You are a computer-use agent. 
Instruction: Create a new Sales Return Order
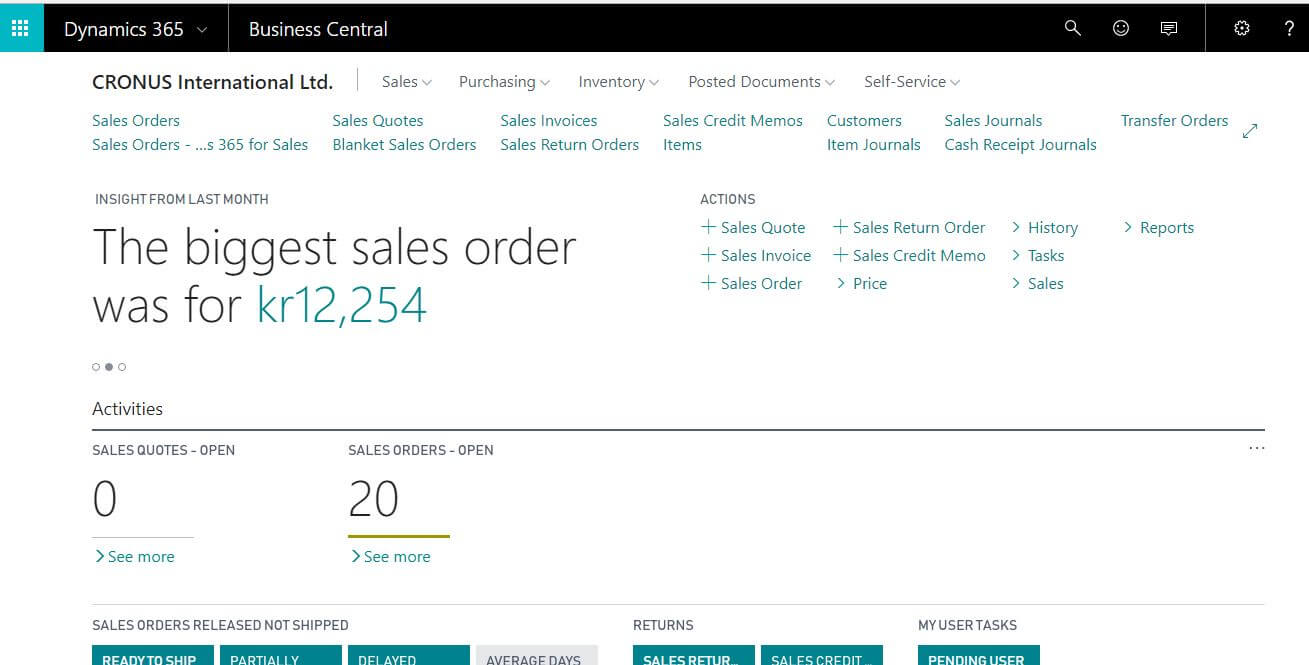pos(909,228)
